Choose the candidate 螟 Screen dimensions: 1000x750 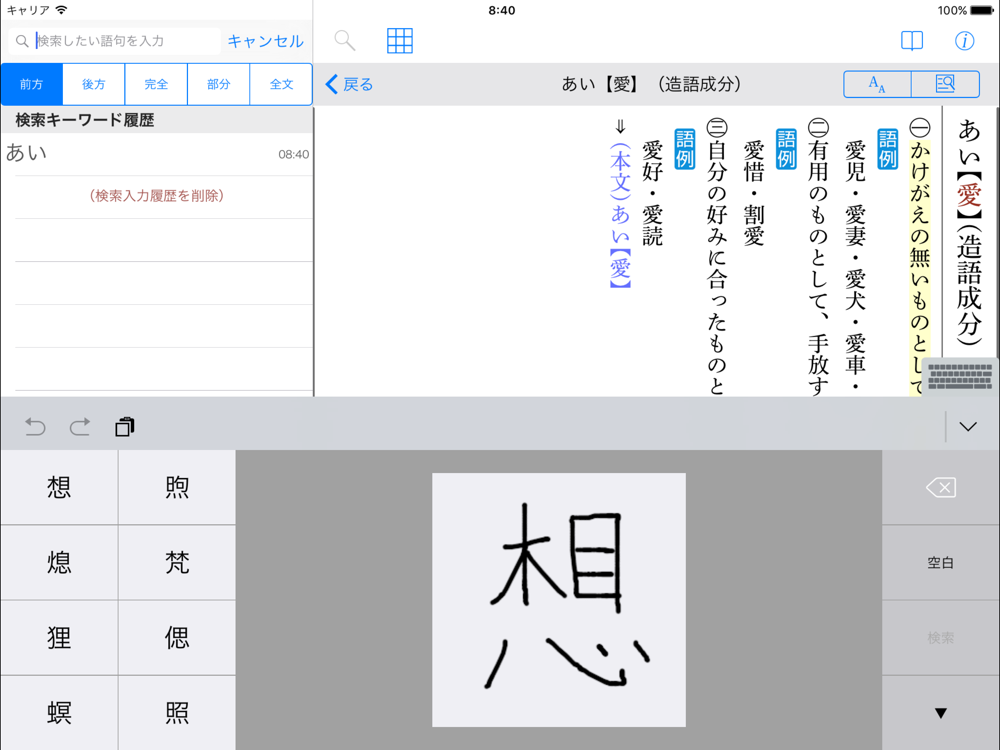pos(59,712)
